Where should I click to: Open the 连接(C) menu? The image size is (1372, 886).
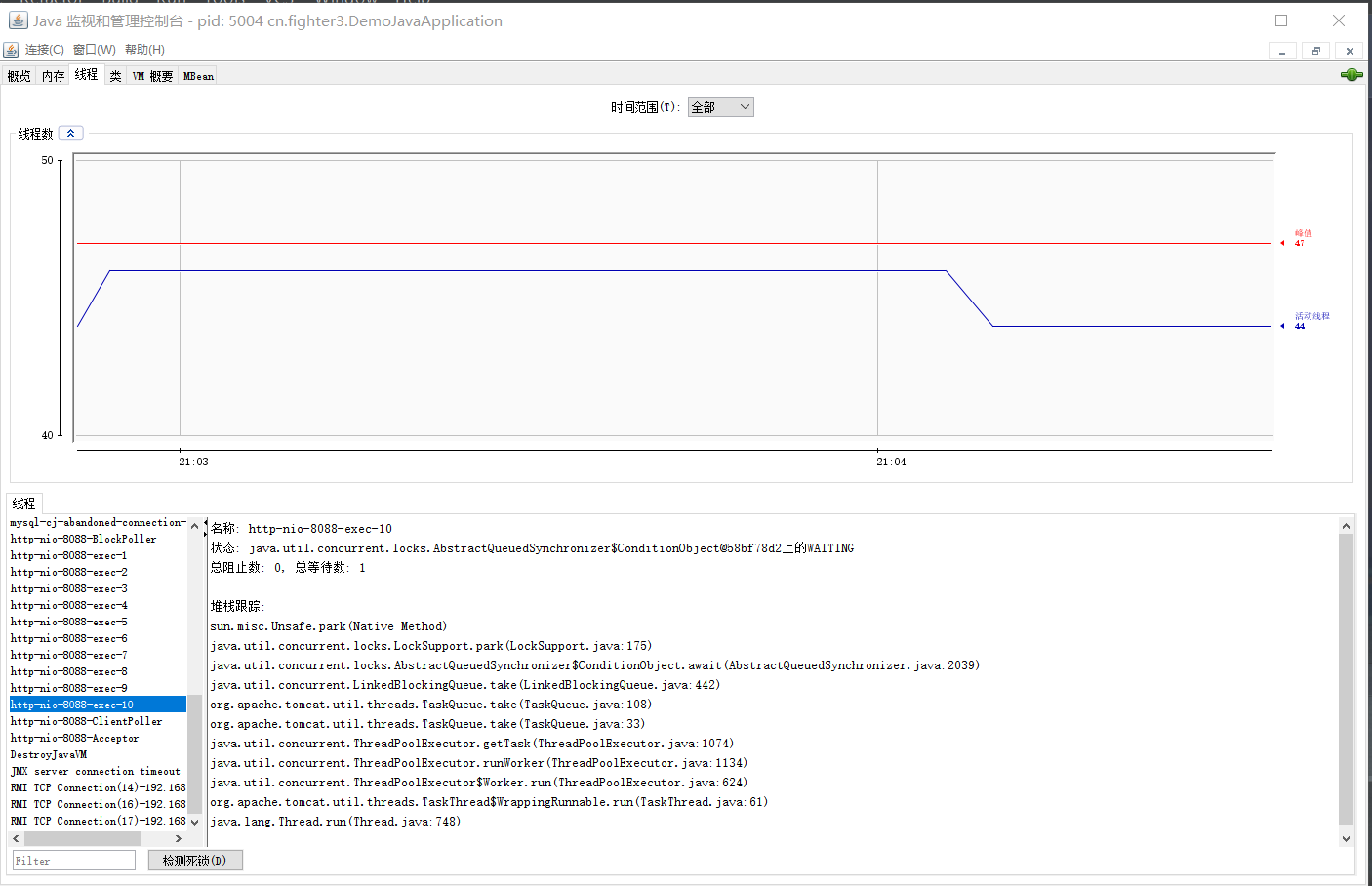45,50
